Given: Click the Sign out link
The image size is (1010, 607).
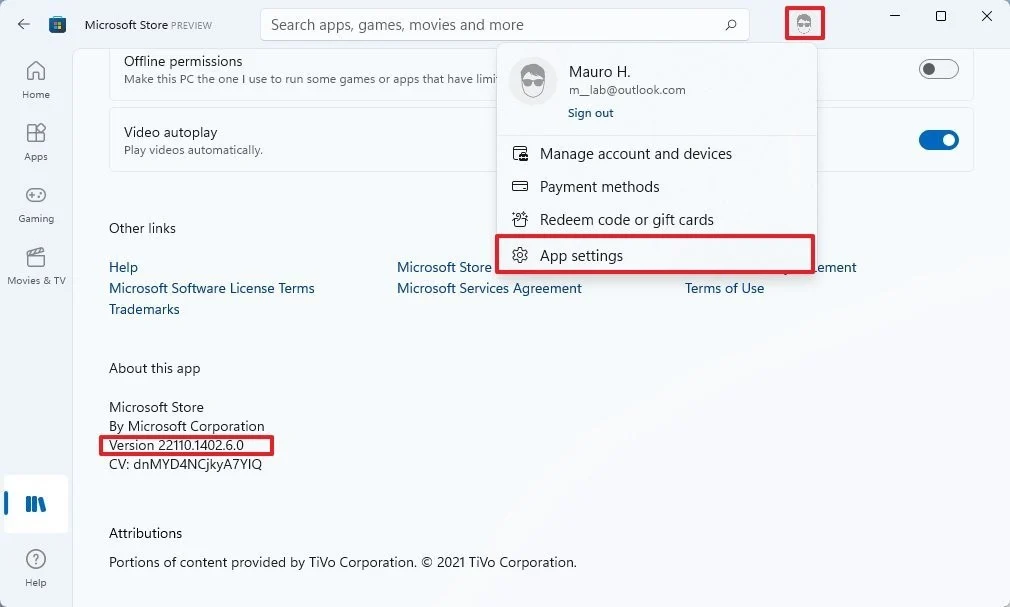Looking at the screenshot, I should (x=590, y=113).
